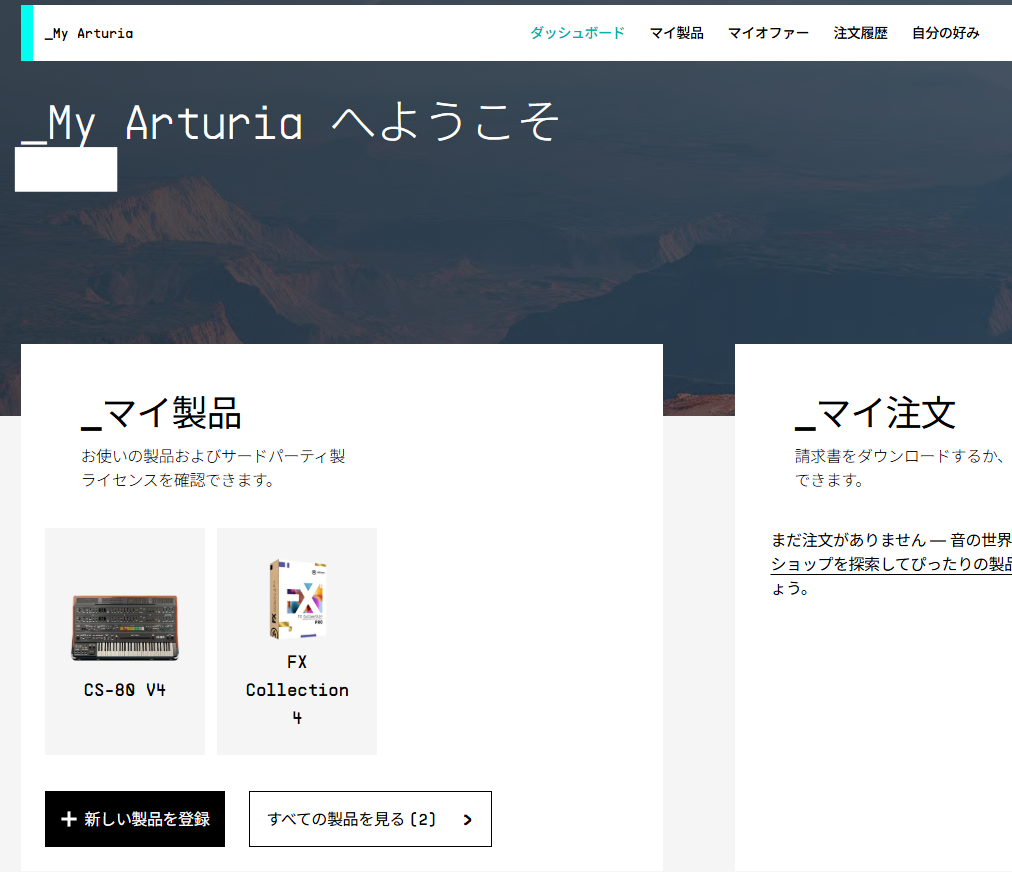1012x872 pixels.
Task: Click すべての製品を見る (2) button
Action: [370, 819]
